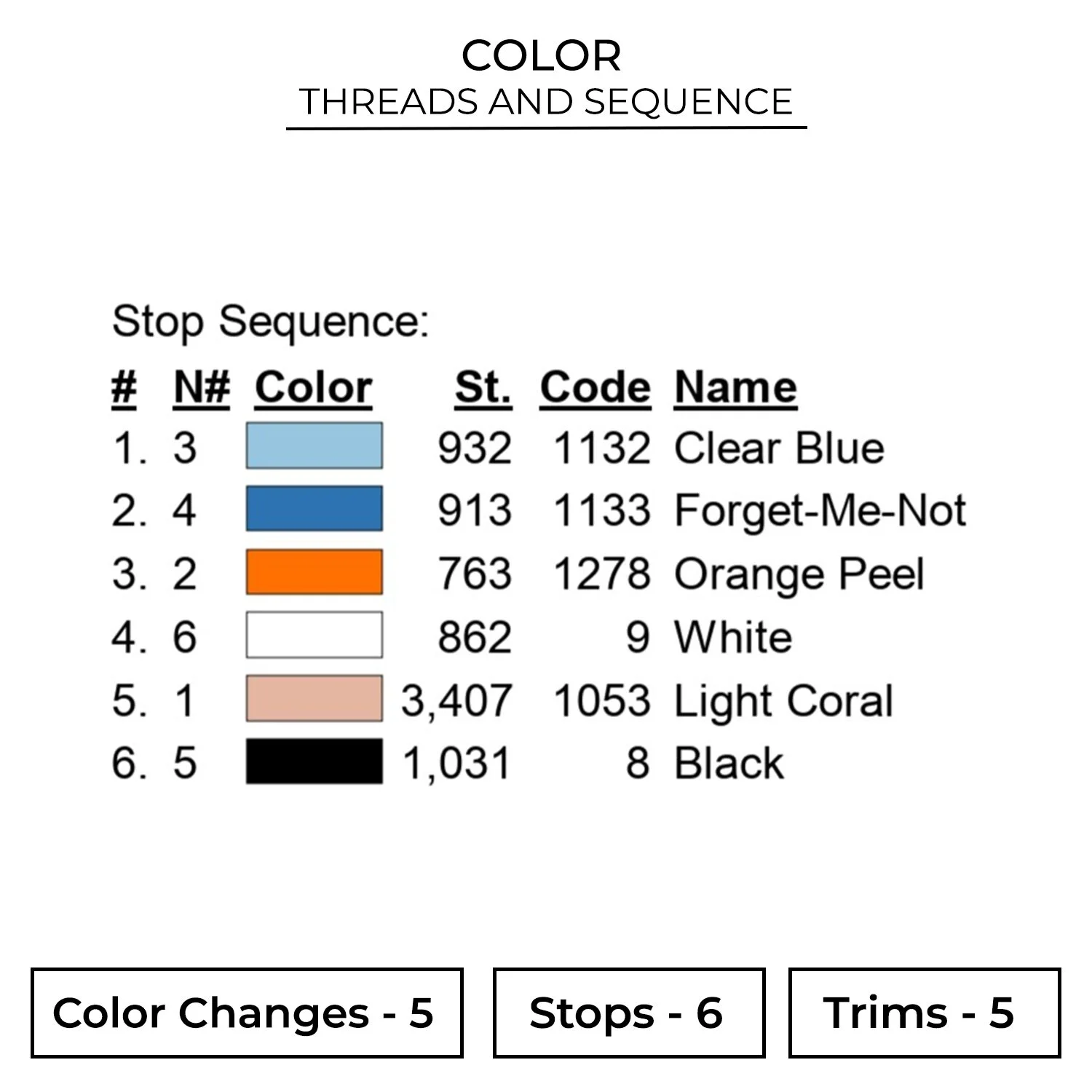Click the Color column header

pos(313,387)
